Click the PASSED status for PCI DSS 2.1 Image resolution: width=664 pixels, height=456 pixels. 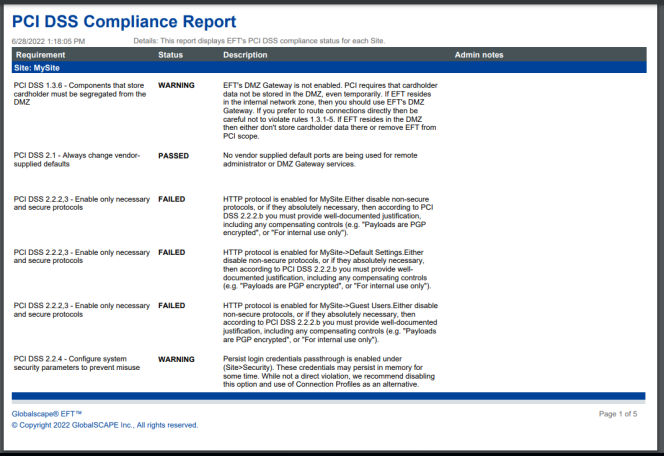173,156
